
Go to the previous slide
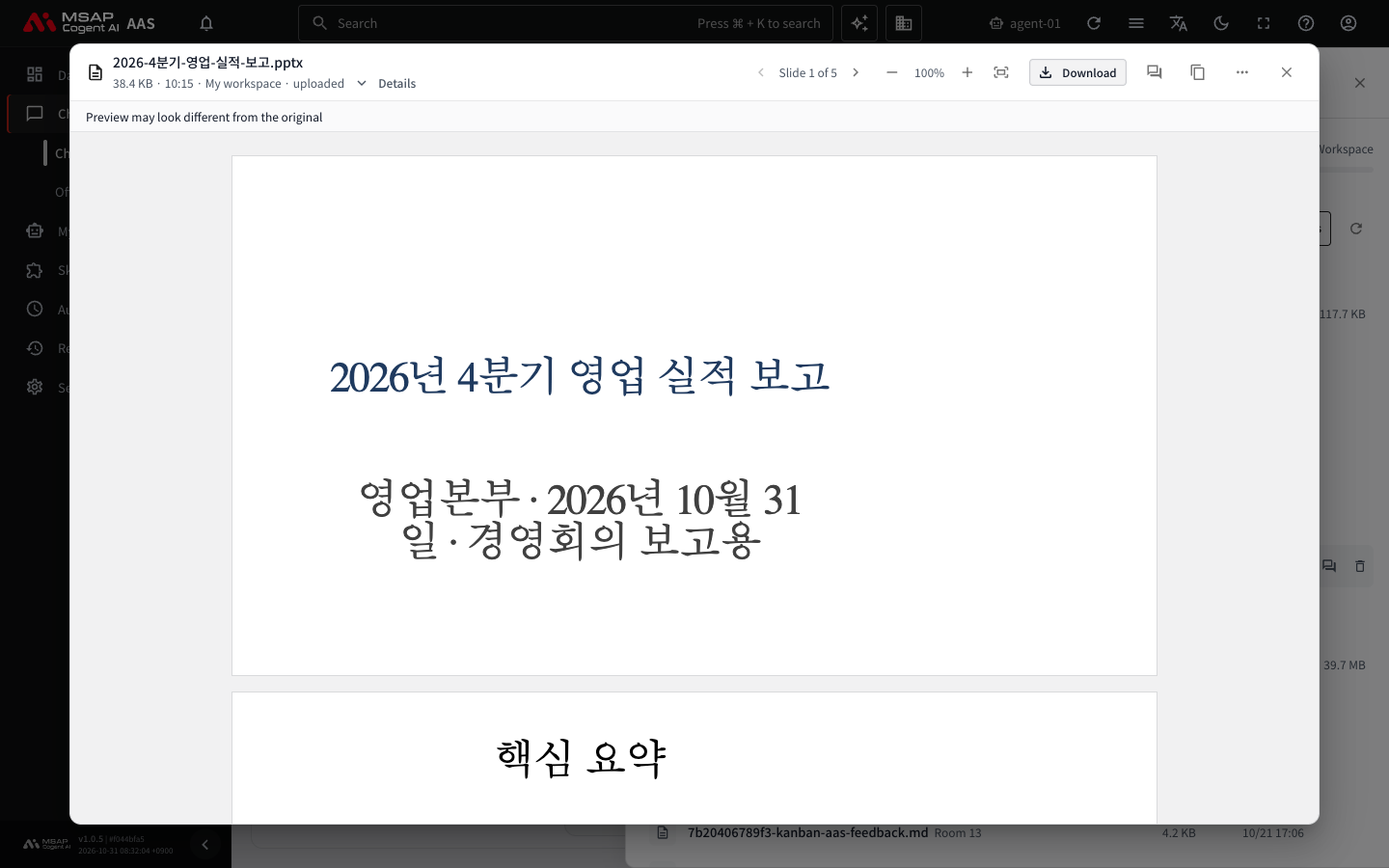pyautogui.click(x=761, y=72)
